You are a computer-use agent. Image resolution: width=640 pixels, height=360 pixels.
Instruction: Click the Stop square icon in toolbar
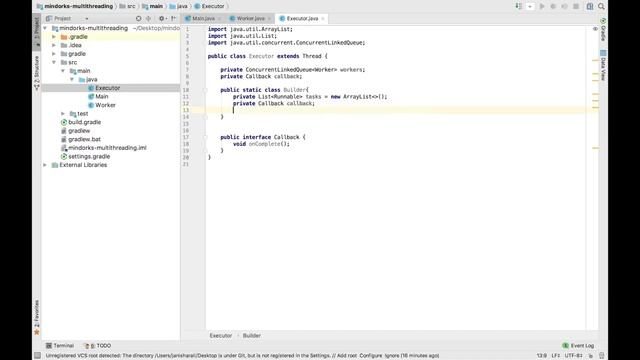(576, 6)
